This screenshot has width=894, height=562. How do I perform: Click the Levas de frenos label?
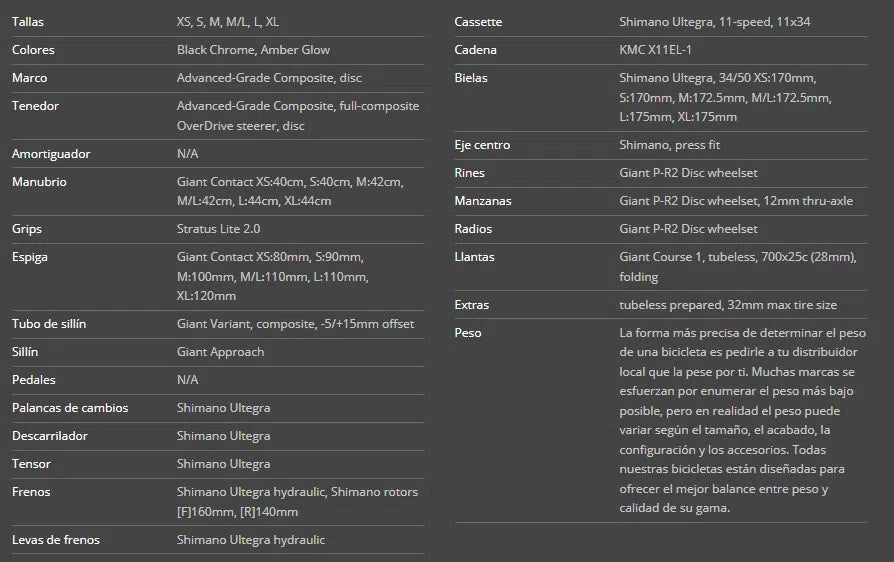coord(56,540)
